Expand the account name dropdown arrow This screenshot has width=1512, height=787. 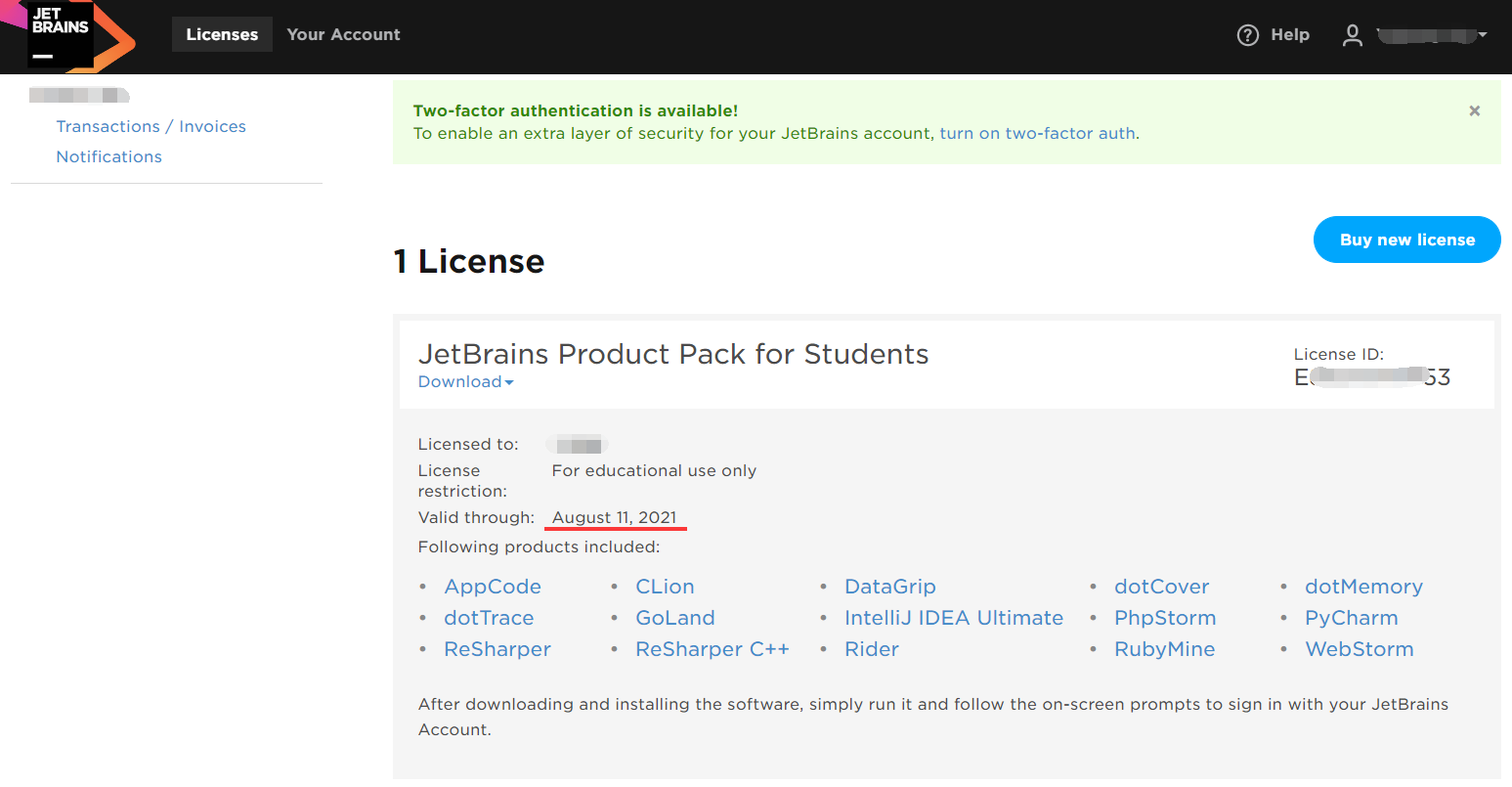click(1483, 35)
